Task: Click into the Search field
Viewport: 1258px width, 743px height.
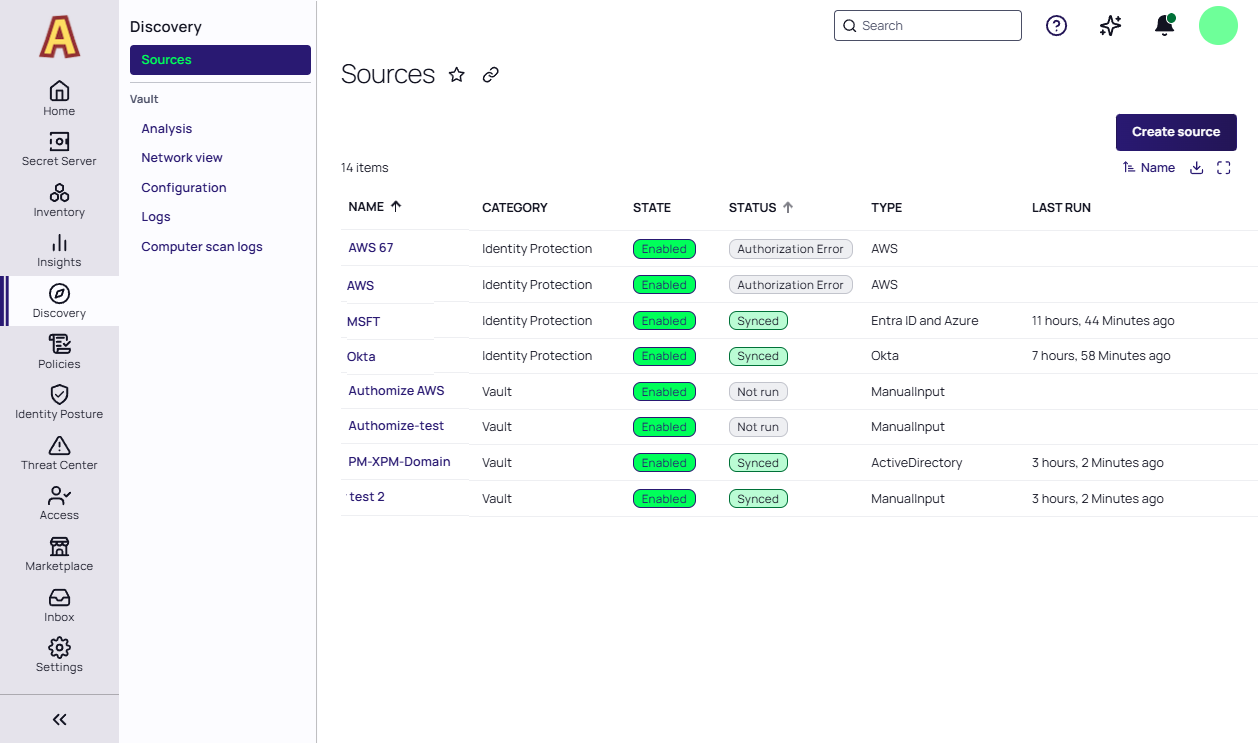Action: [936, 26]
